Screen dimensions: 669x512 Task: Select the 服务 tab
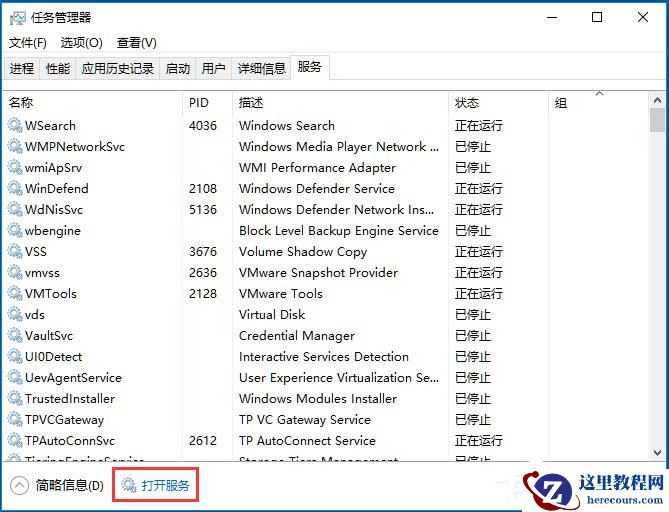(x=310, y=67)
